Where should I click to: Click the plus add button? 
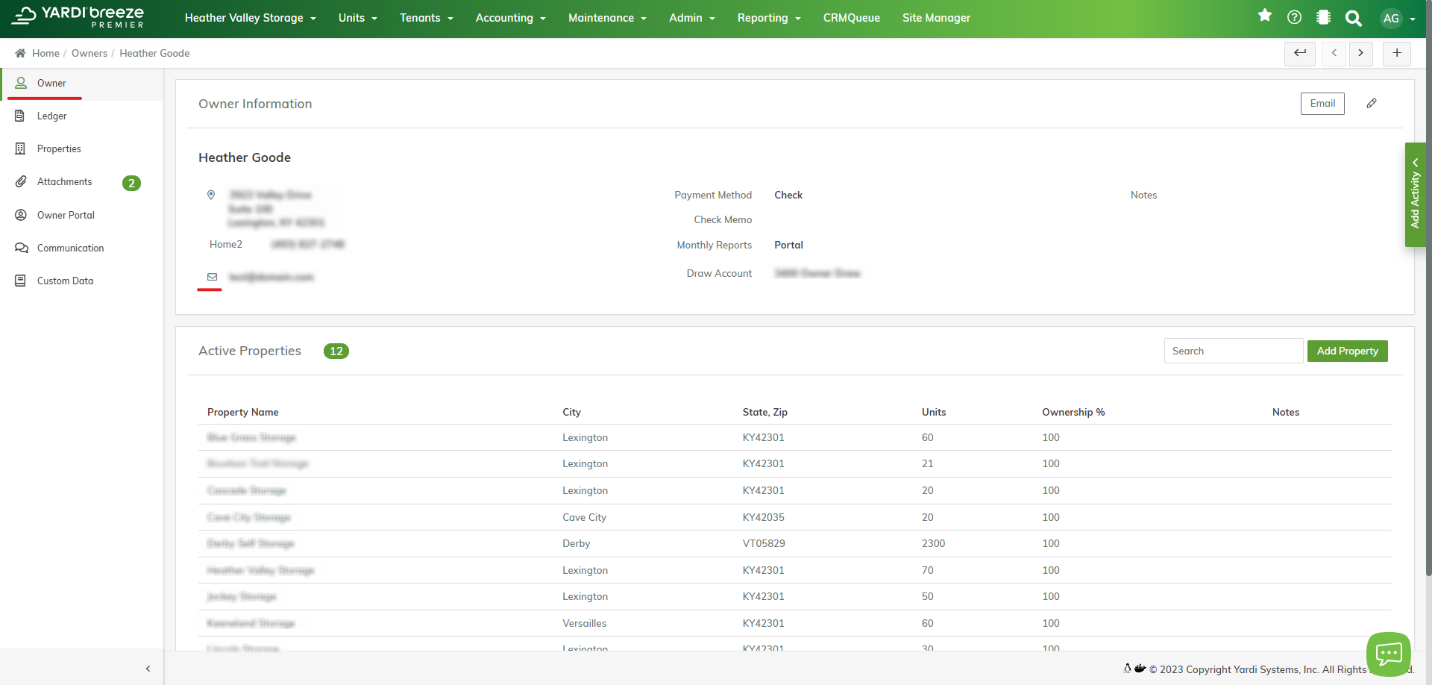point(1397,53)
